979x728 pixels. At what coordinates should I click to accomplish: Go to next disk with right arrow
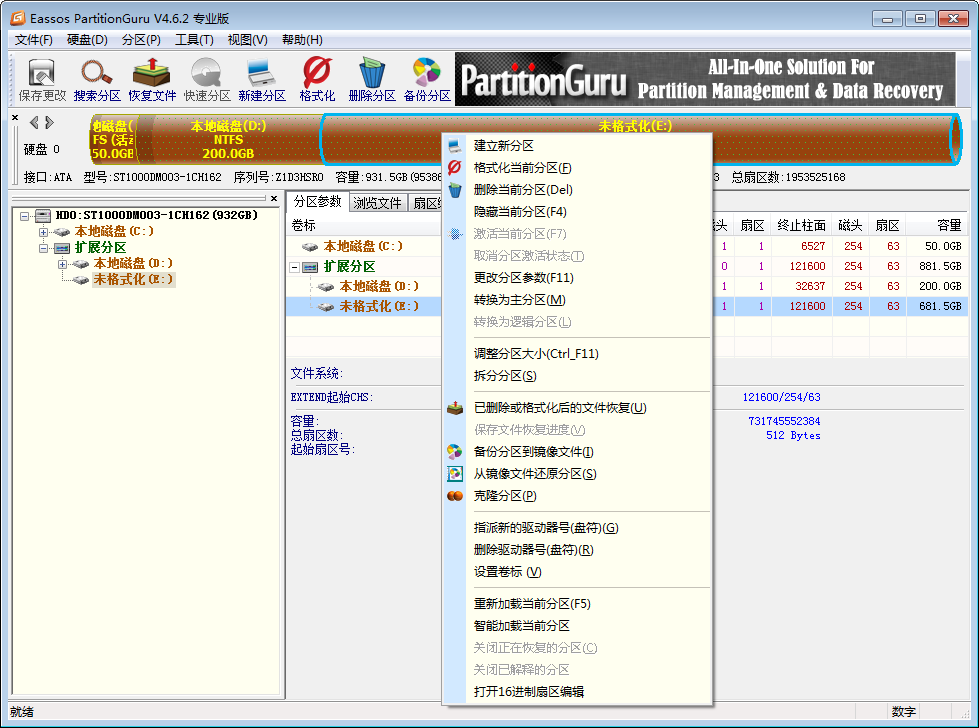tap(49, 122)
